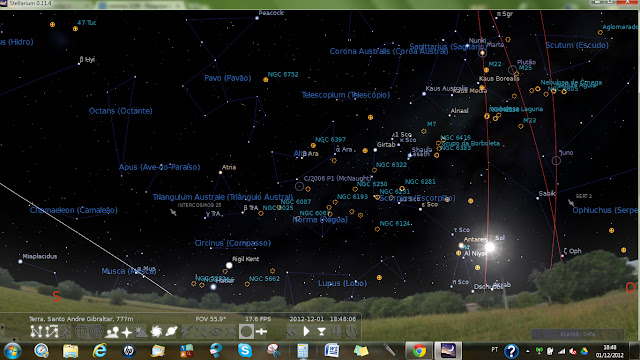Select the M7 cluster marker

pyautogui.click(x=424, y=131)
